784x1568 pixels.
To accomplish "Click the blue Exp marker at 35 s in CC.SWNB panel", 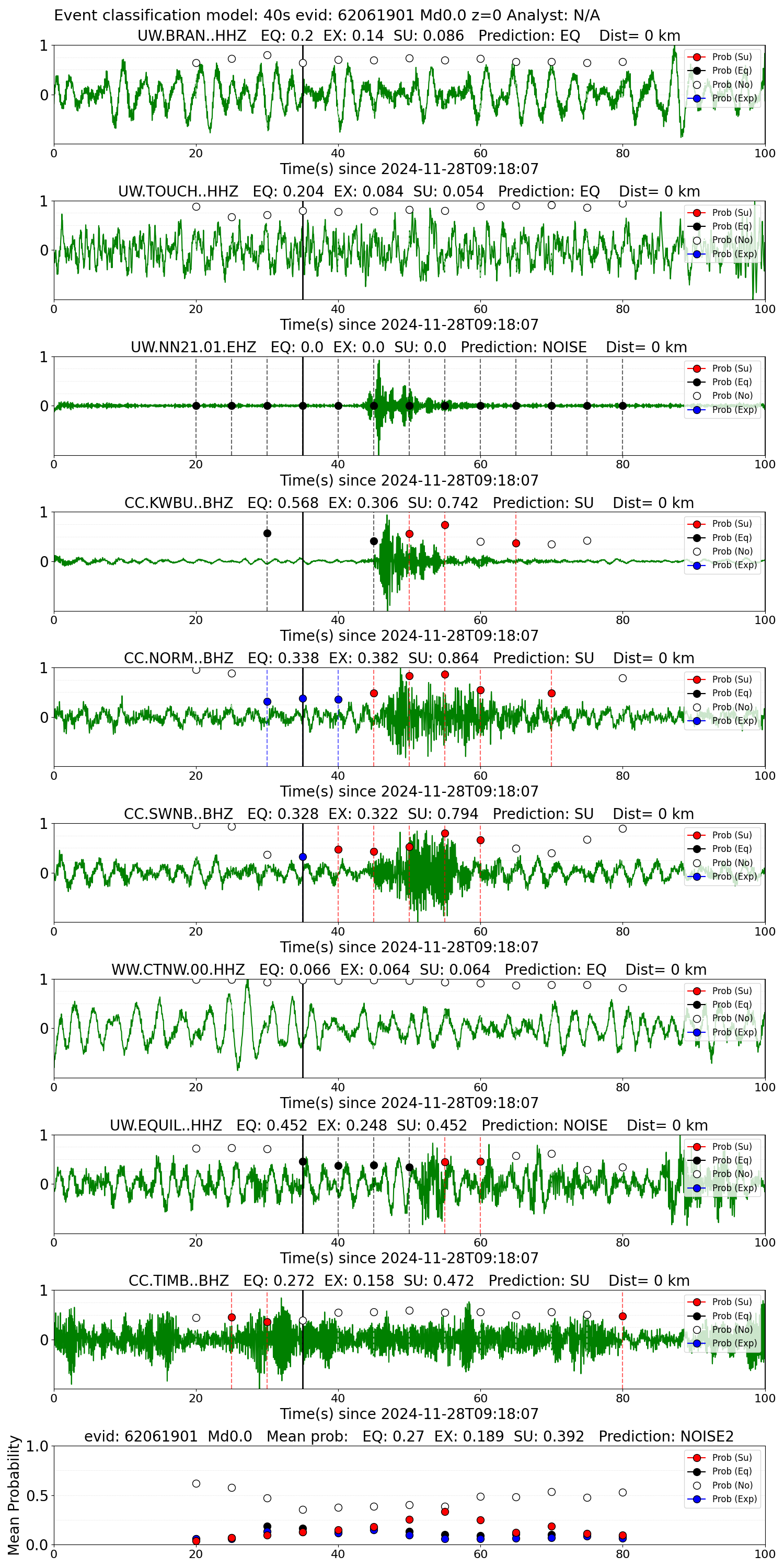I will point(303,857).
